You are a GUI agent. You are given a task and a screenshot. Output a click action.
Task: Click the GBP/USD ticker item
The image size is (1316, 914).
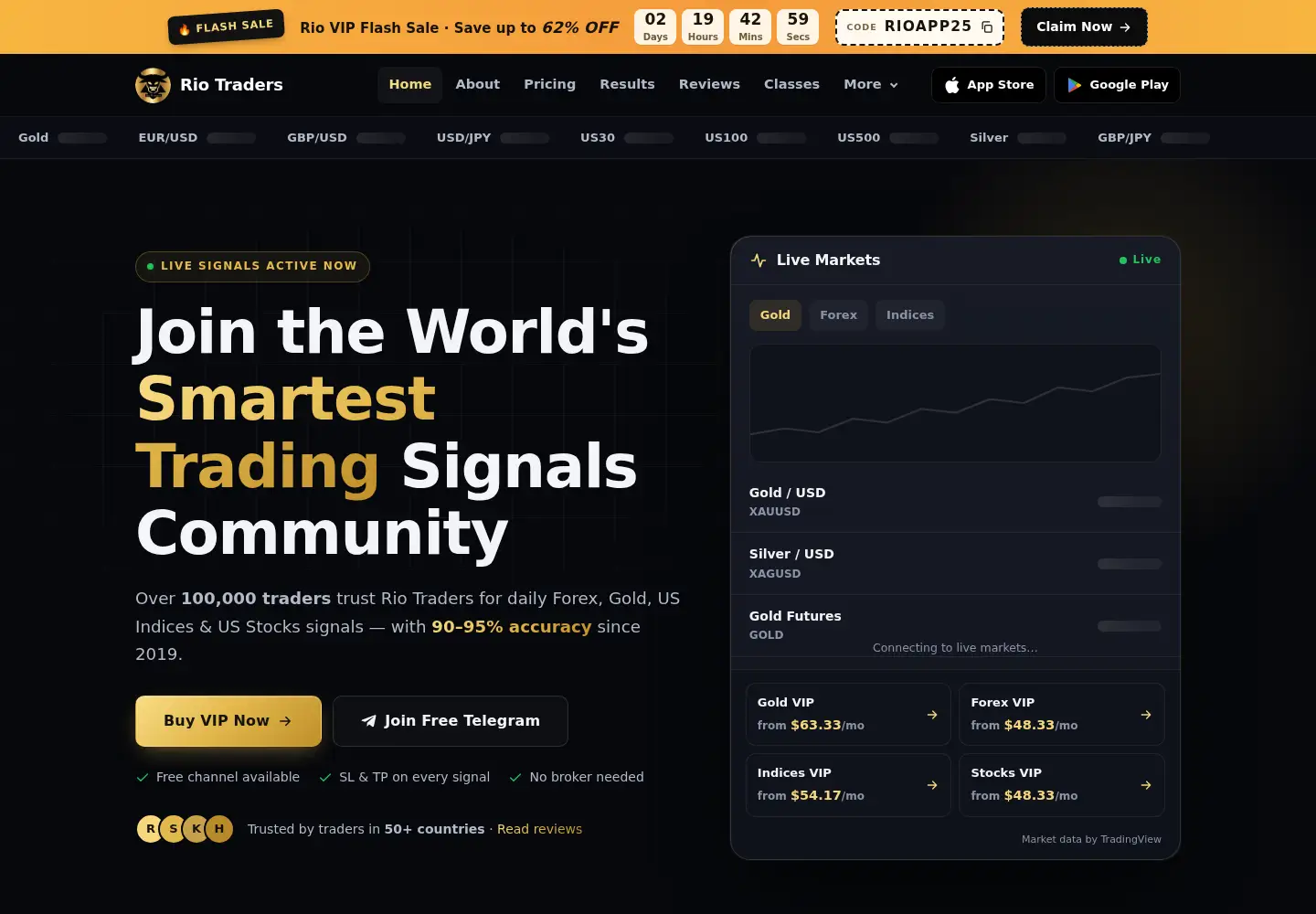[346, 138]
